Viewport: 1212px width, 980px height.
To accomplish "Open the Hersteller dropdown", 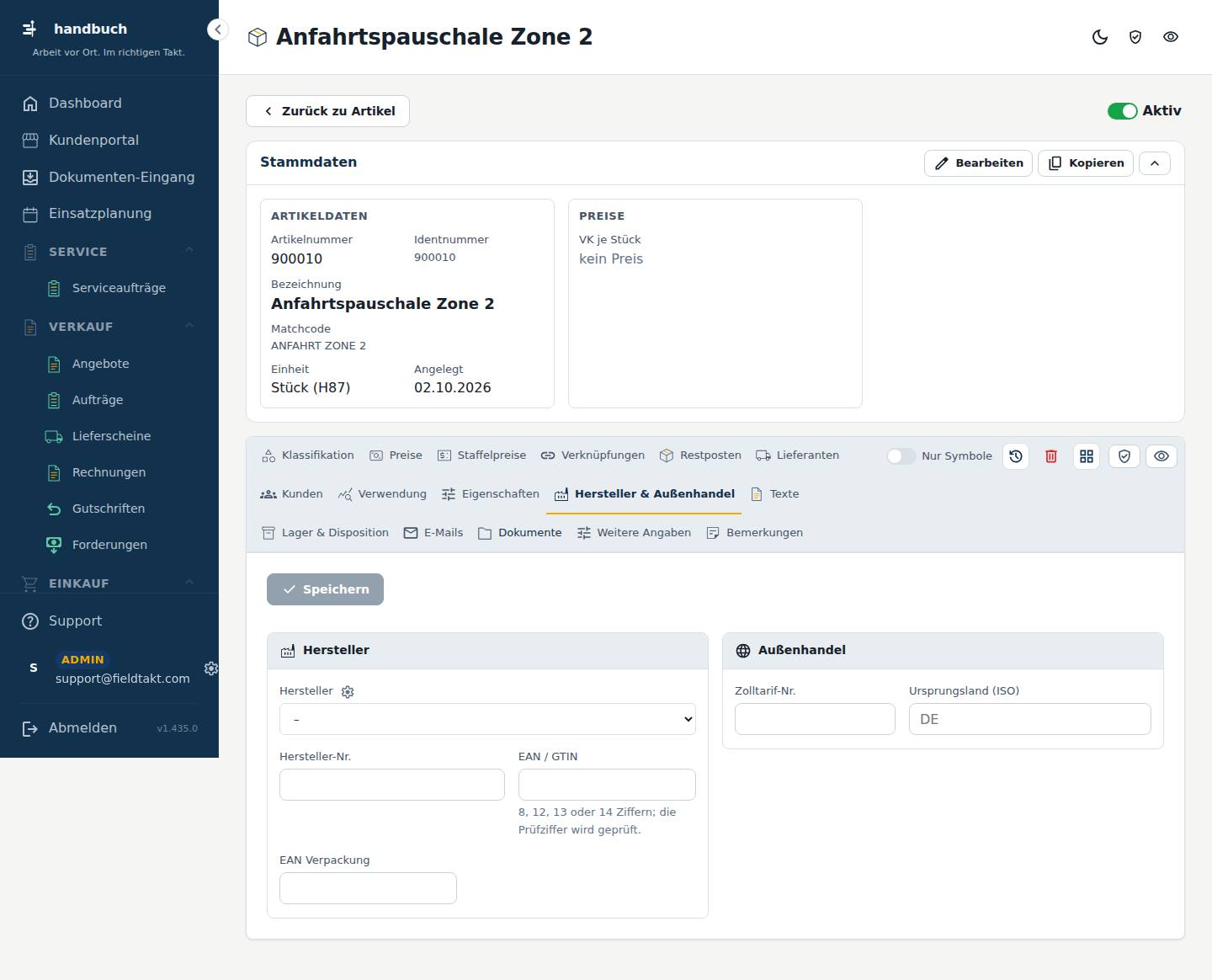I will (x=487, y=719).
